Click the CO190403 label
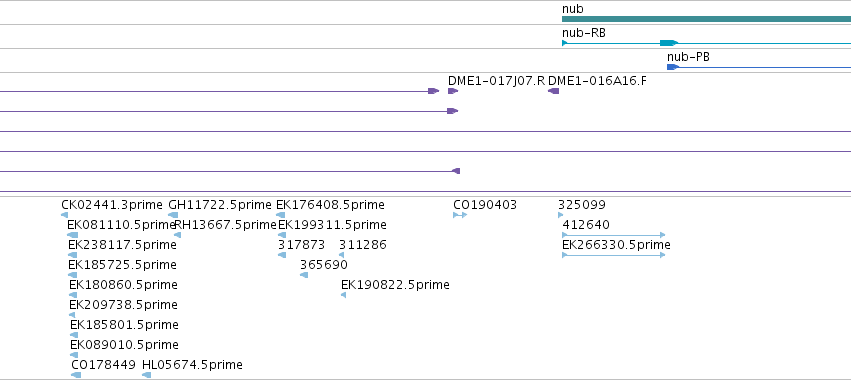 [x=485, y=205]
